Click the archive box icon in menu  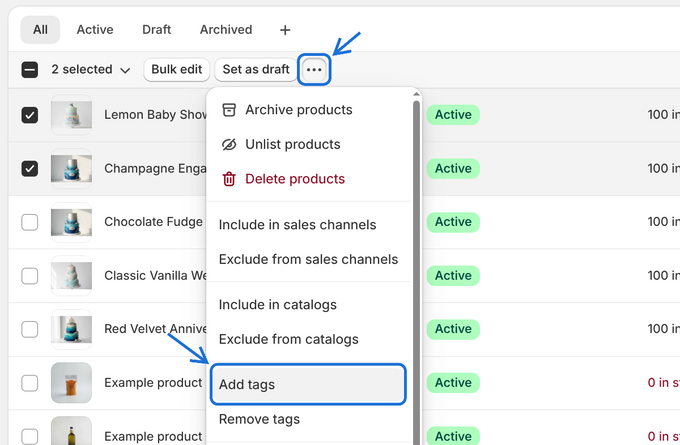coord(229,110)
